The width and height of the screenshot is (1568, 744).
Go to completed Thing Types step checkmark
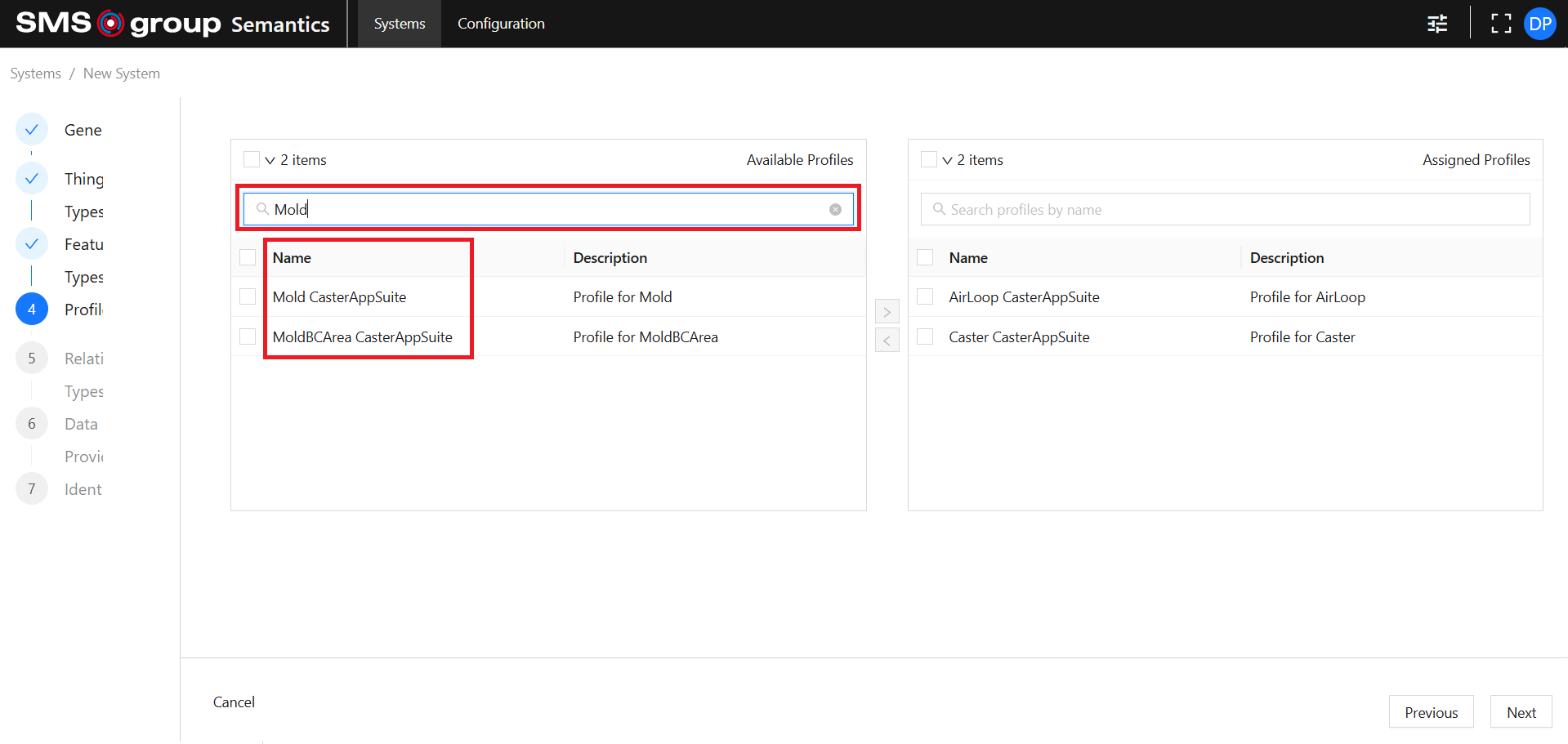tap(32, 178)
